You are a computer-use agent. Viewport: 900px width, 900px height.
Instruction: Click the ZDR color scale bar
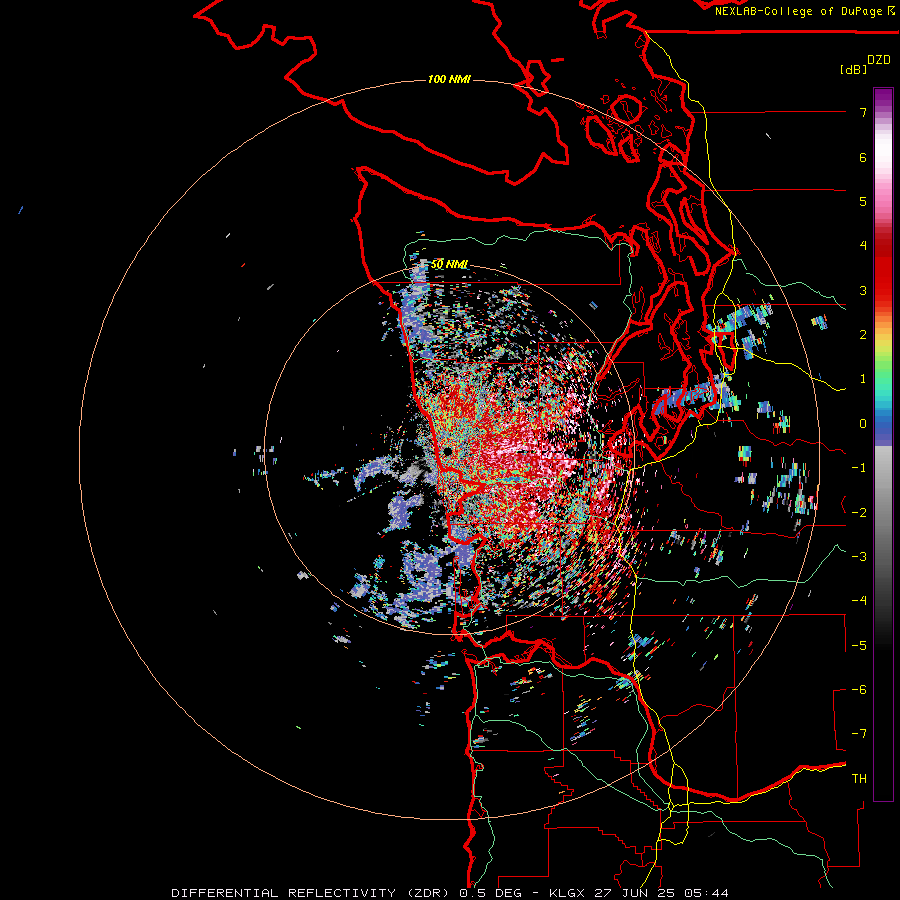883,444
